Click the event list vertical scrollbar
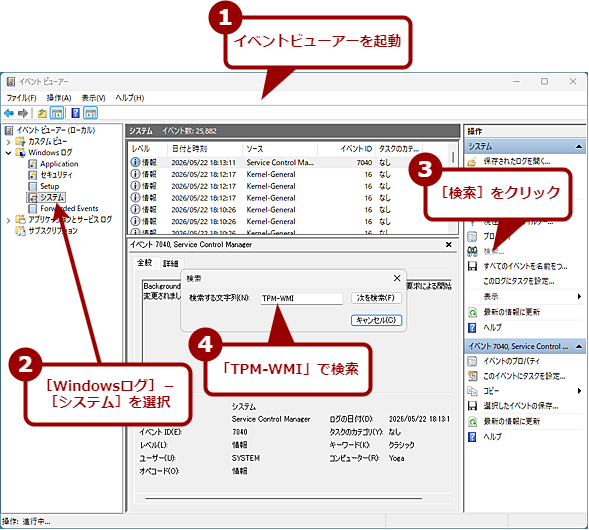Viewport: 589px width, 530px height. point(454,187)
